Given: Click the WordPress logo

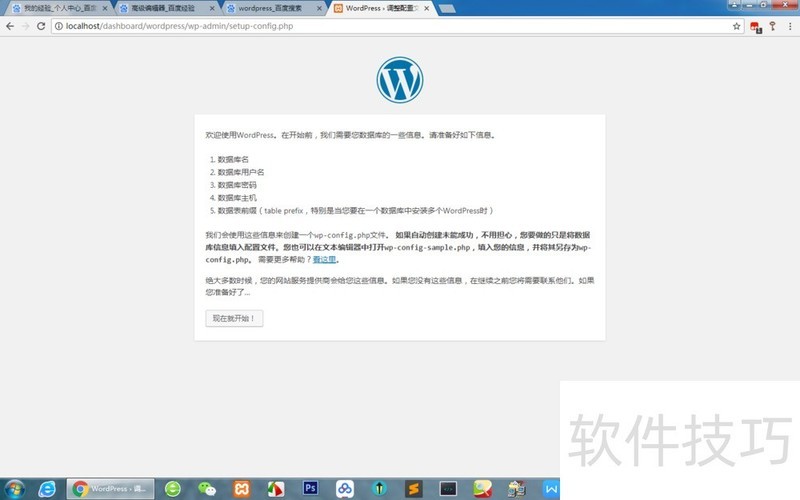Looking at the screenshot, I should 399,80.
